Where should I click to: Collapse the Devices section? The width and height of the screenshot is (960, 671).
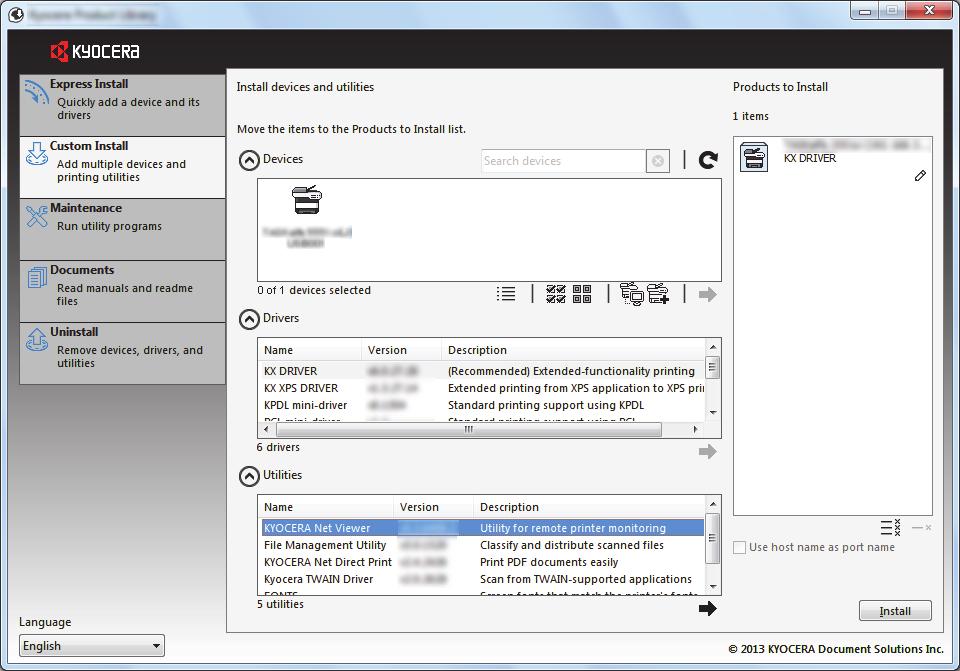(x=249, y=160)
